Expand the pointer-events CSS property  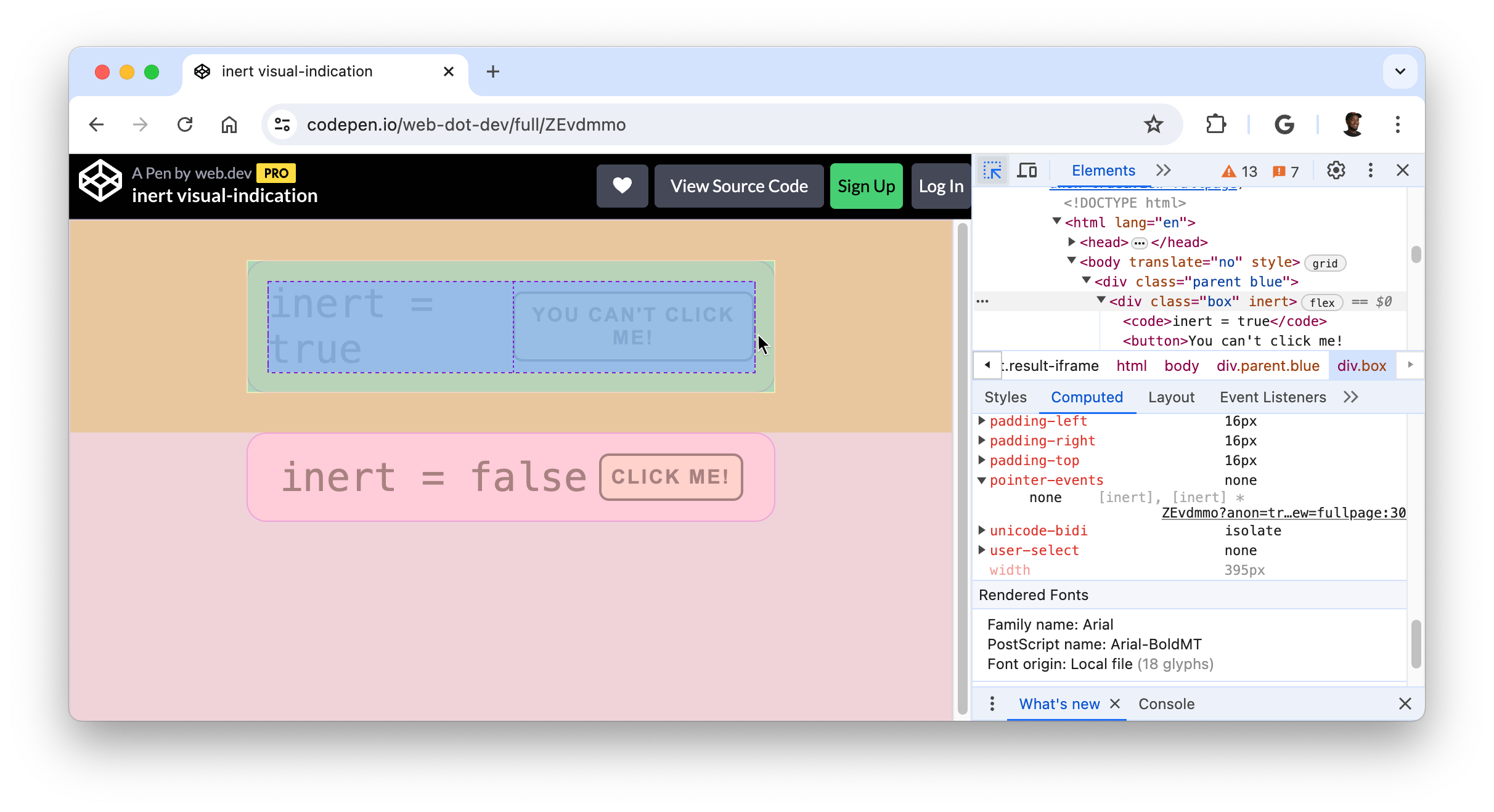(982, 480)
